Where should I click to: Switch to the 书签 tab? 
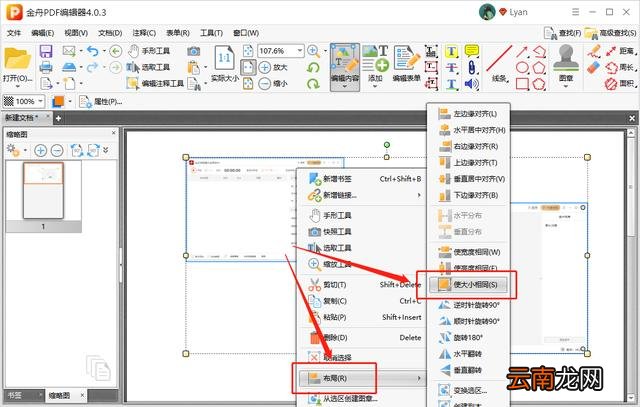tap(15, 395)
